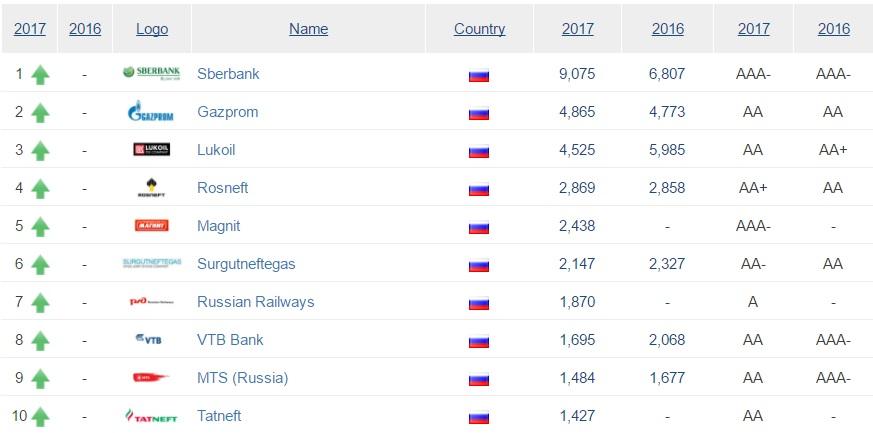Click the Logo column header
The width and height of the screenshot is (873, 433).
[x=152, y=29]
